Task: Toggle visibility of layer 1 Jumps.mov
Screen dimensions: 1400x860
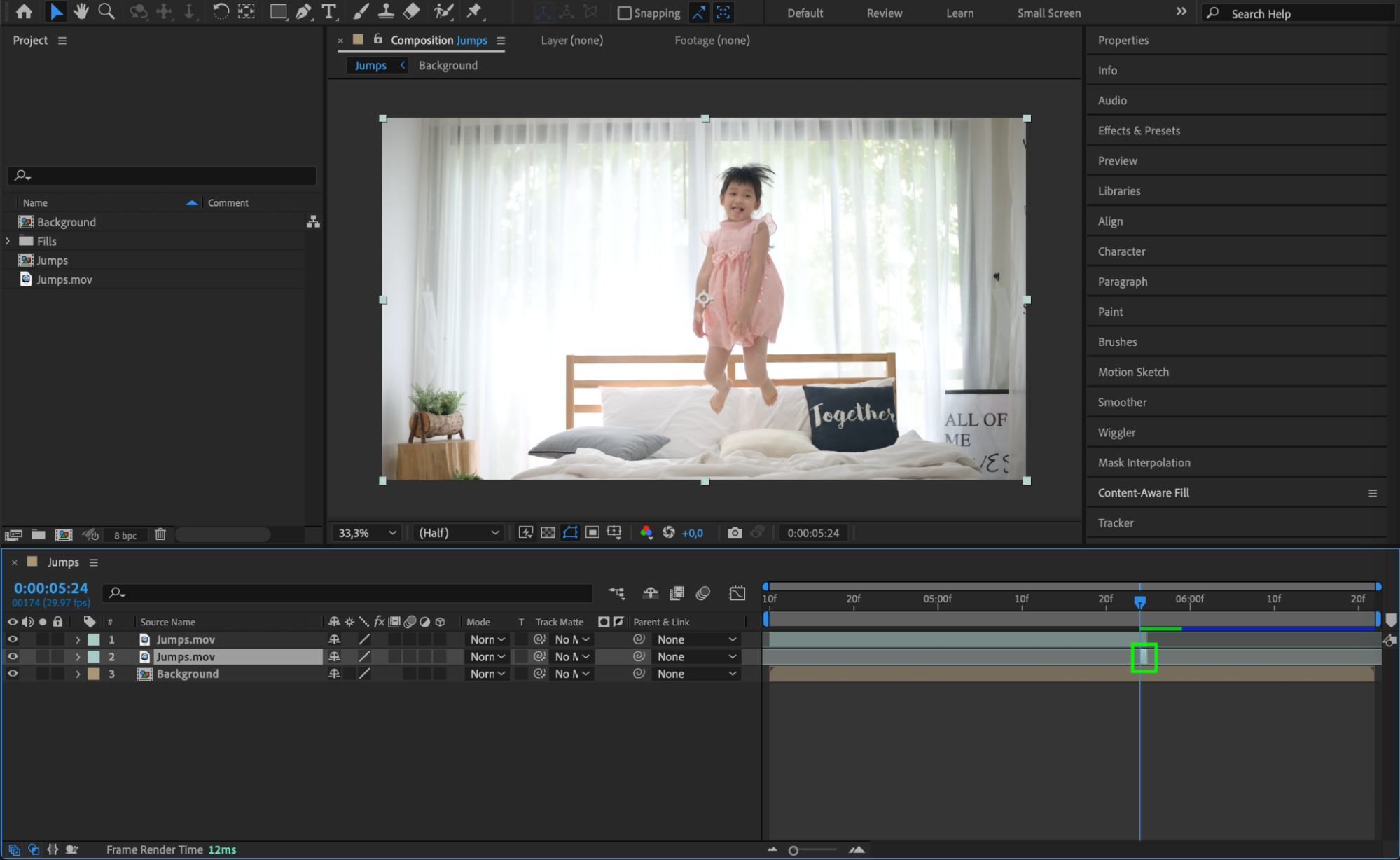Action: [x=13, y=639]
